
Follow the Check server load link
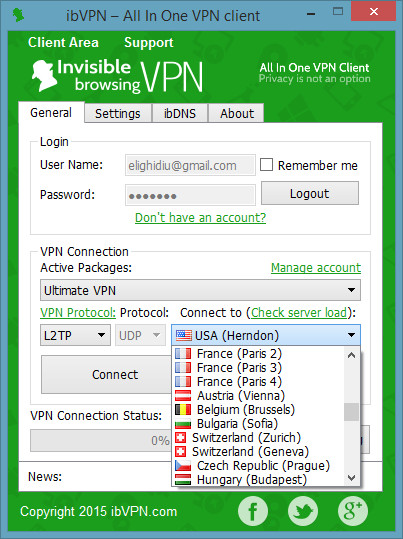pyautogui.click(x=299, y=313)
